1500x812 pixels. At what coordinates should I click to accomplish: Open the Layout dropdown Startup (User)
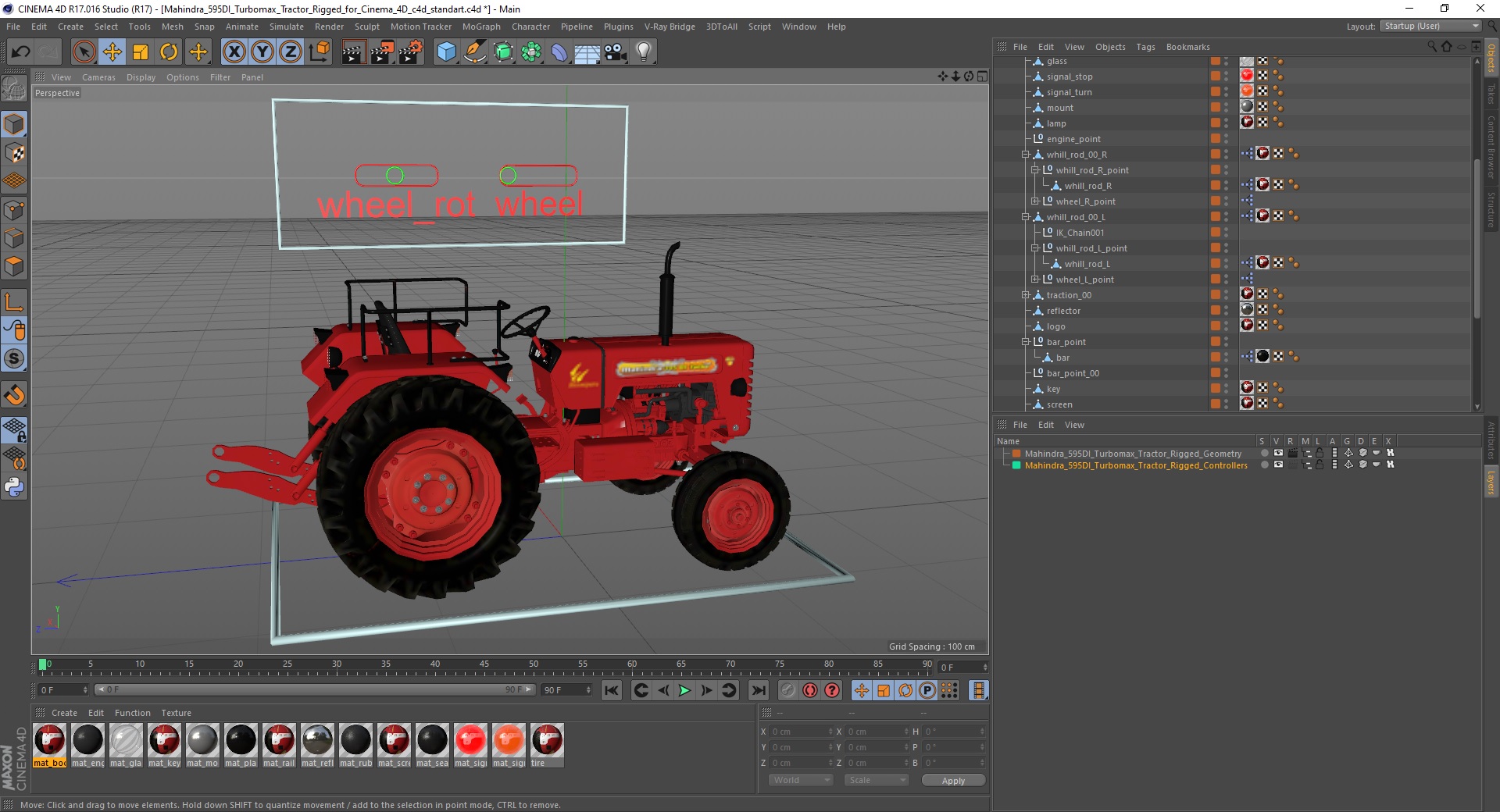(1431, 26)
